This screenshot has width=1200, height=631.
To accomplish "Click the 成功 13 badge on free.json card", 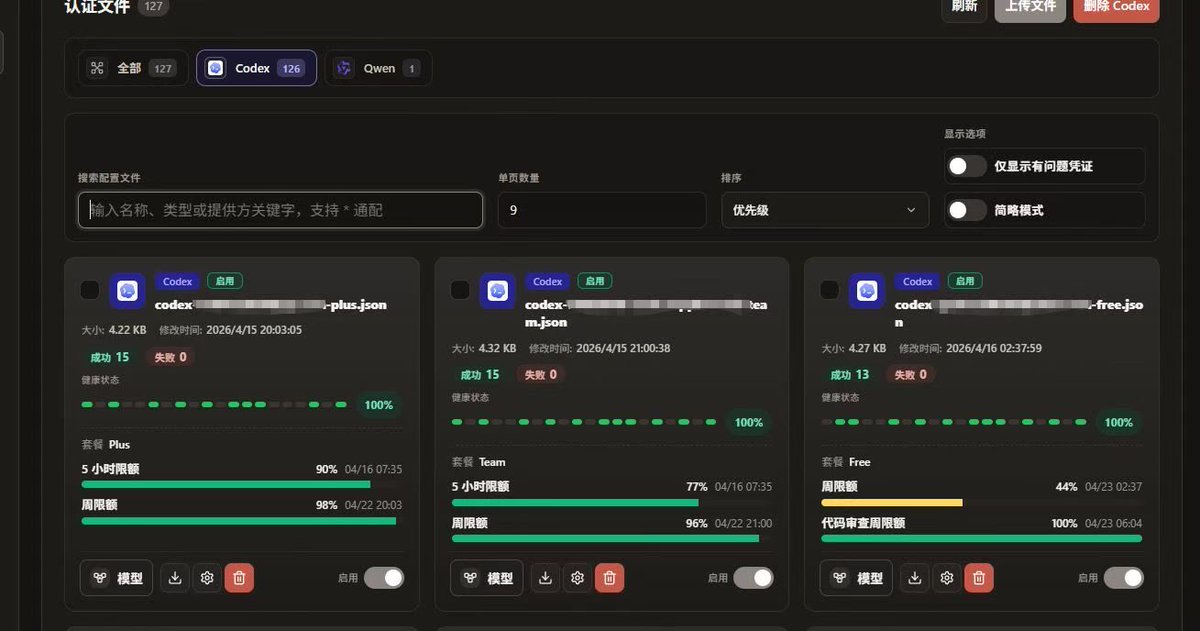I will (x=850, y=375).
